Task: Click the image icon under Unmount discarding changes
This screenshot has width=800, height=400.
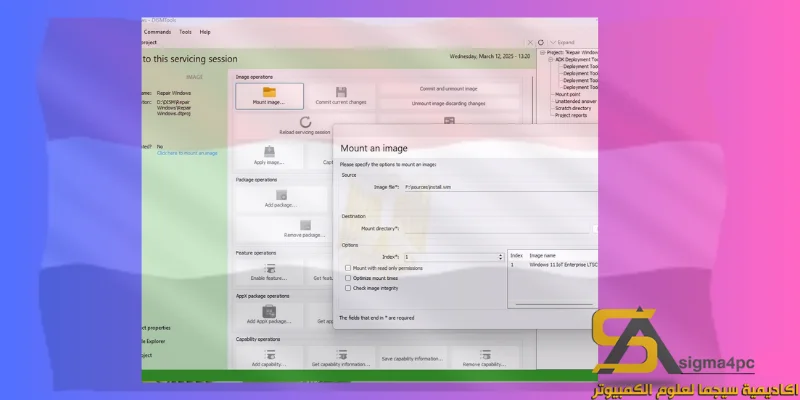Action: tap(449, 121)
